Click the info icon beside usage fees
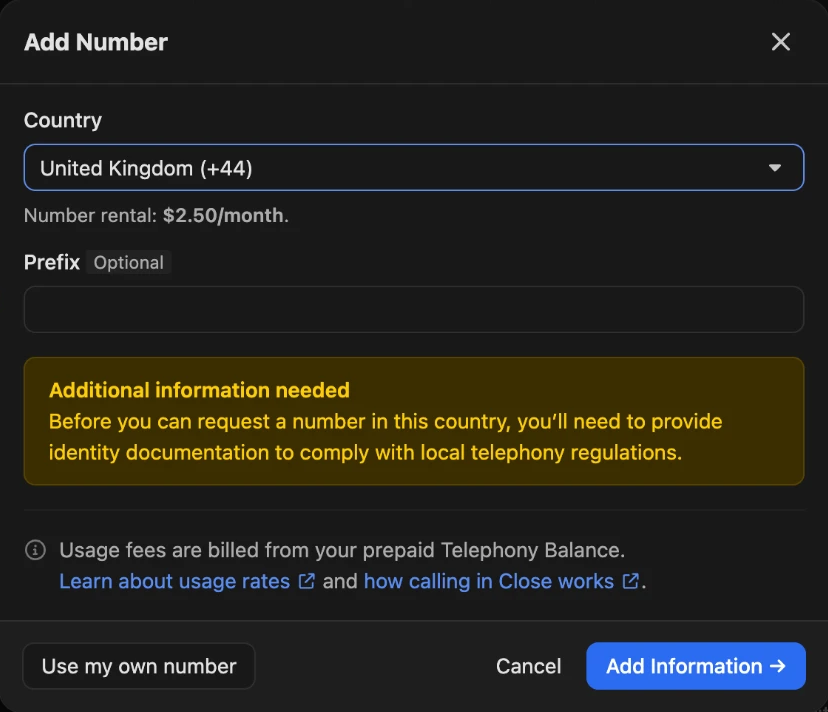The image size is (828, 712). pyautogui.click(x=35, y=550)
